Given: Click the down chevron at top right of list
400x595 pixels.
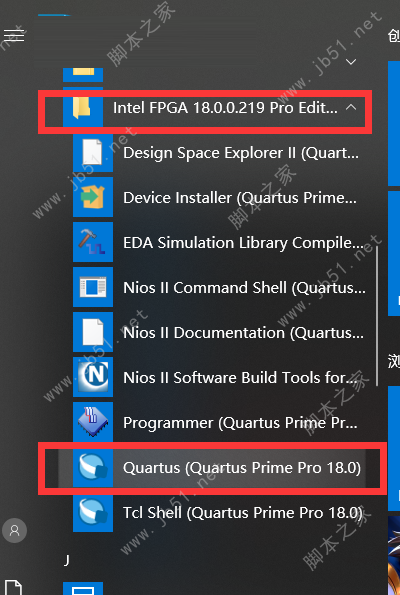Looking at the screenshot, I should tap(351, 61).
